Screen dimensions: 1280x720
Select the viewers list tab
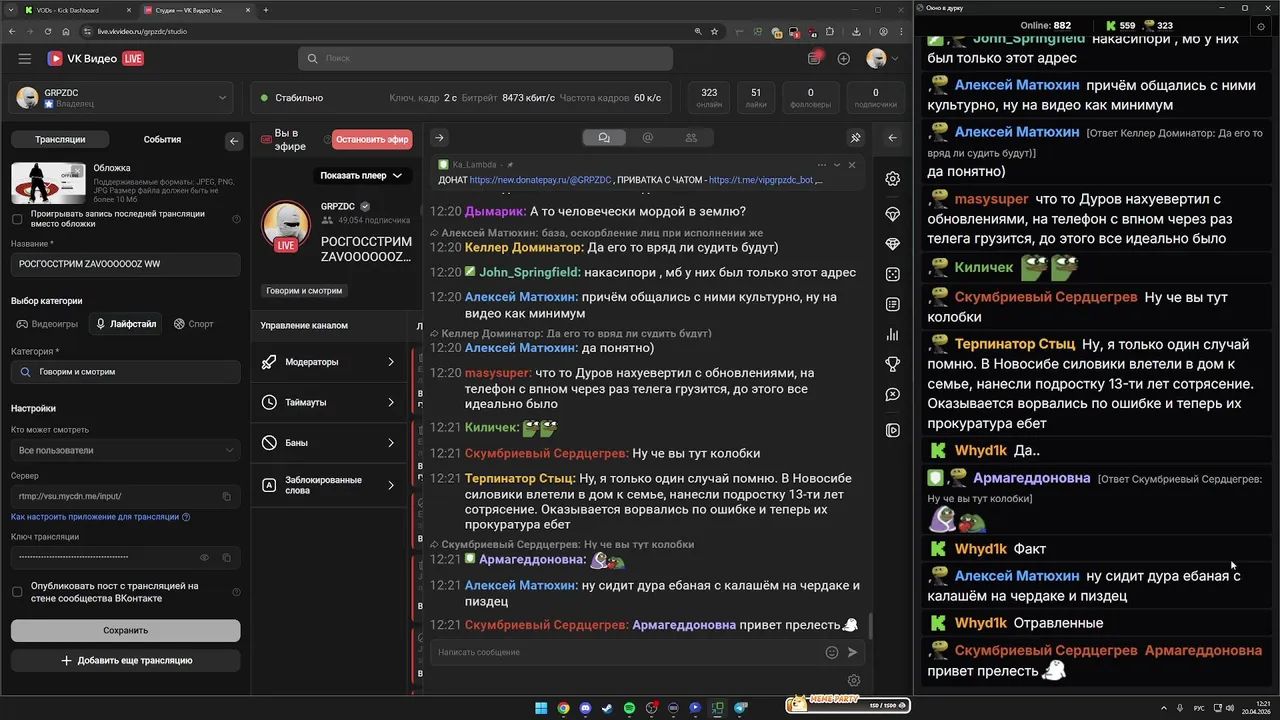click(x=690, y=138)
